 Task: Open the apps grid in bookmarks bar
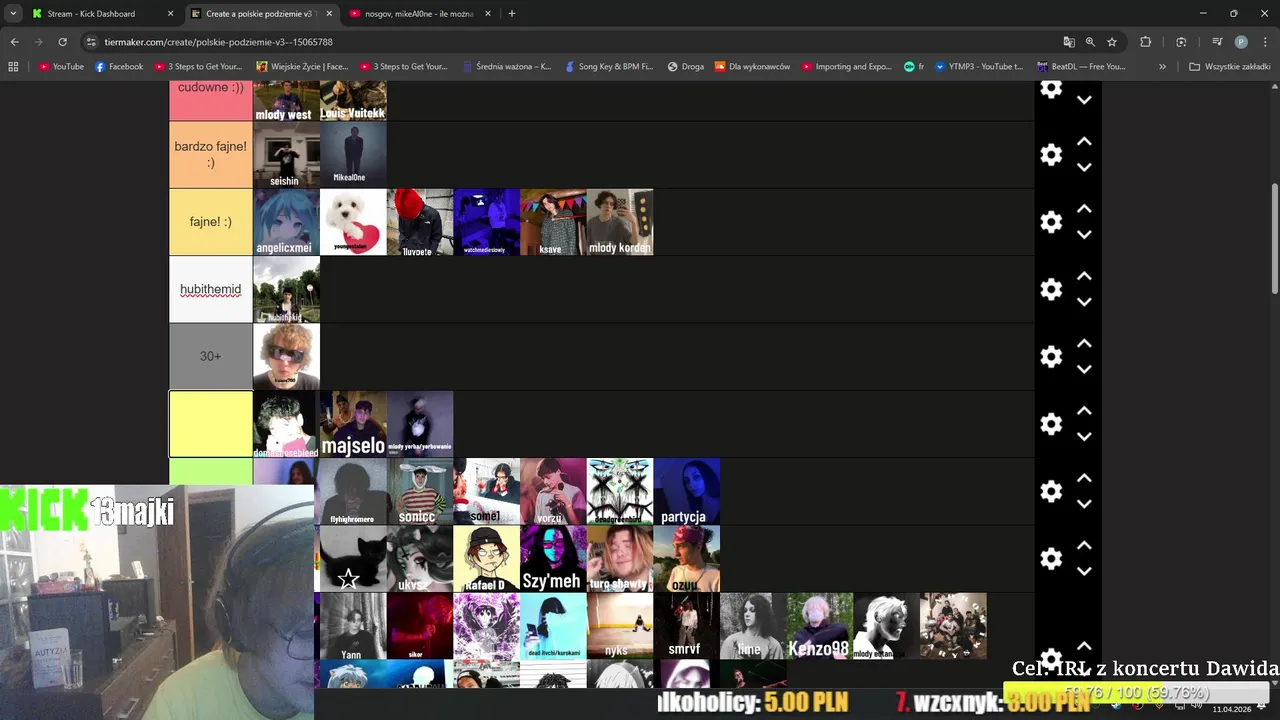click(x=13, y=67)
